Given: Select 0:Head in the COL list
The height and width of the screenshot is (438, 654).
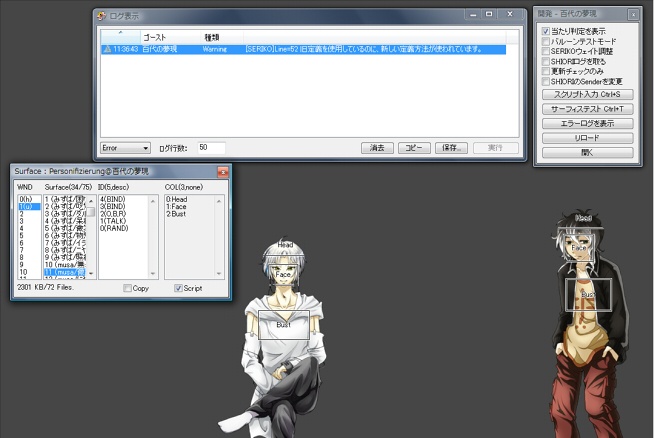Looking at the screenshot, I should coord(189,199).
